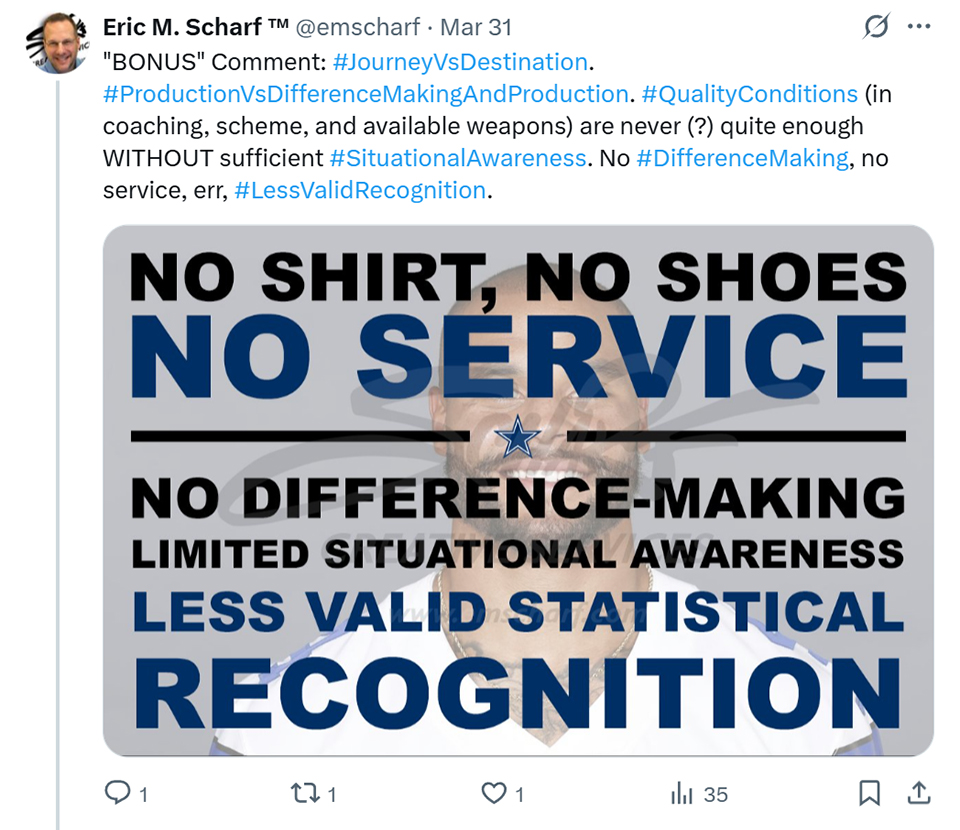Like the post with heart icon
Viewport: 960px width, 830px height.
coord(493,793)
